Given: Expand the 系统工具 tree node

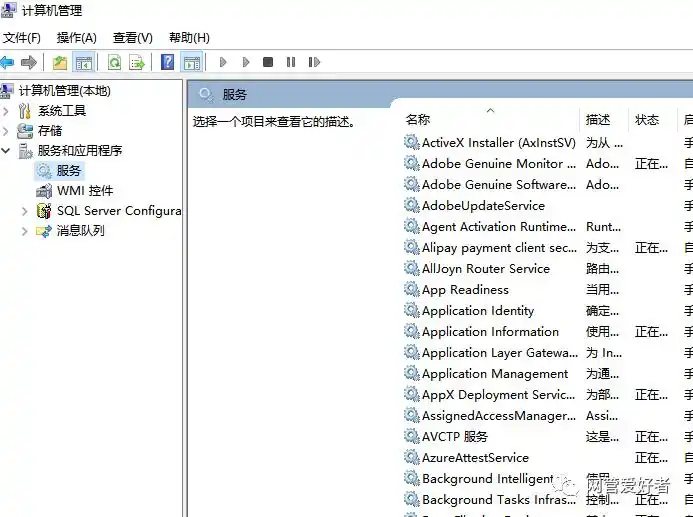Looking at the screenshot, I should [x=6, y=111].
